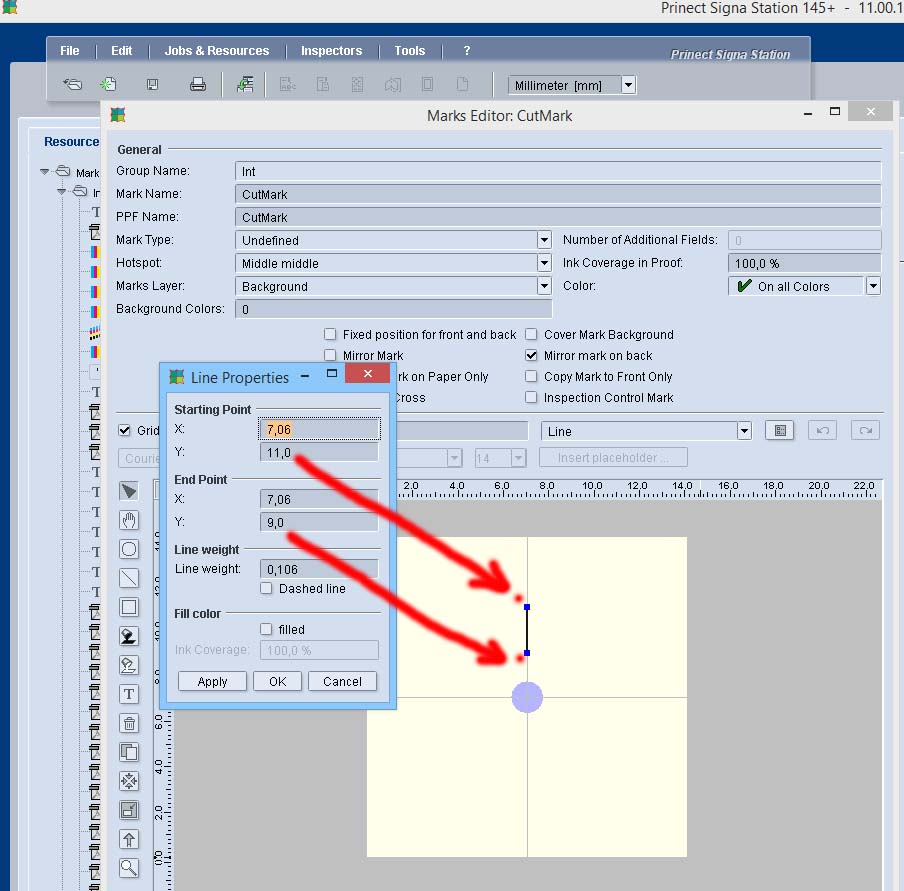Screen dimensions: 904x891
Task: Click the blue hotspot circle on canvas
Action: 527,697
